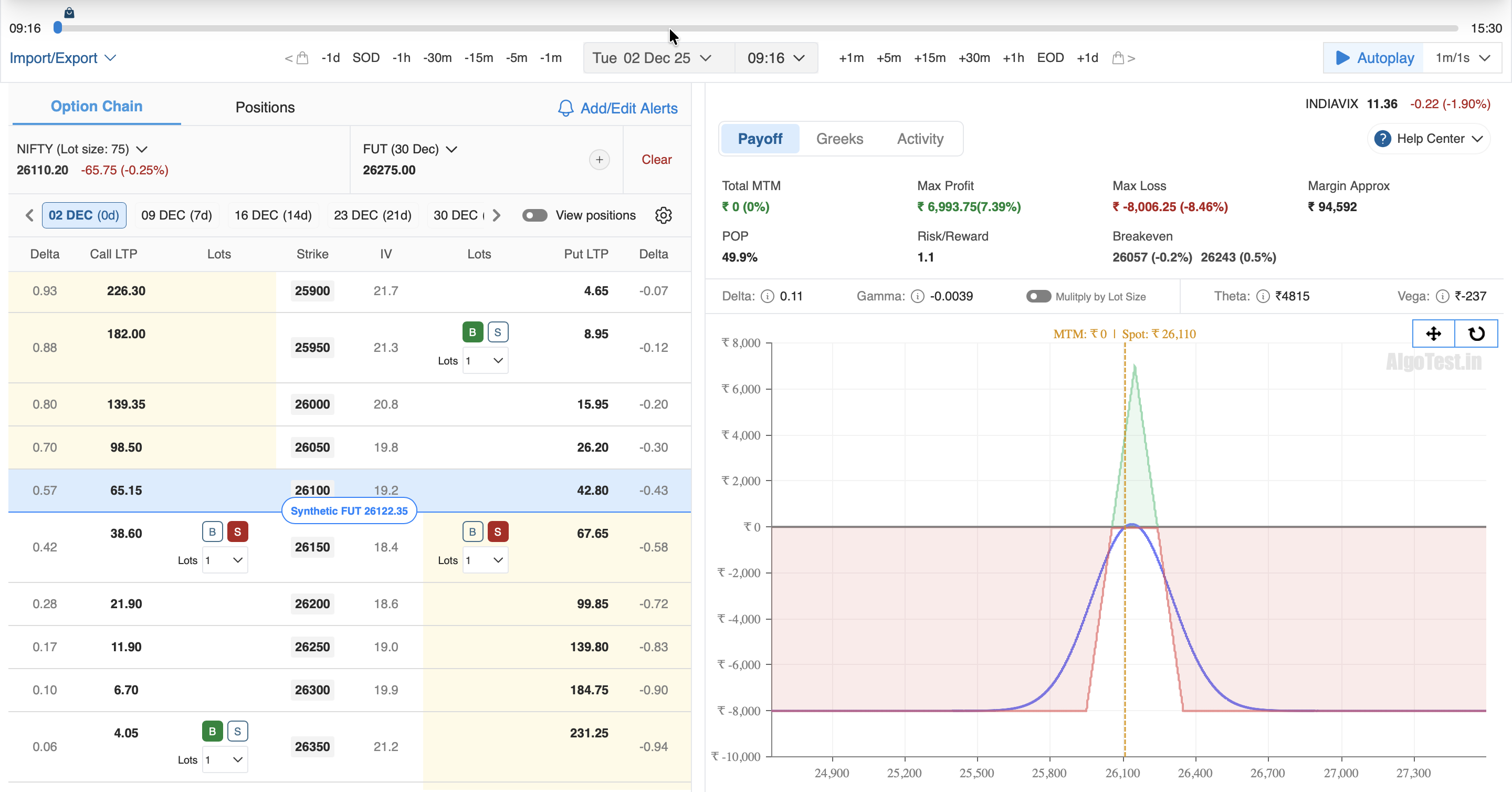
Task: Click the Help Center question icon
Action: [x=1382, y=139]
